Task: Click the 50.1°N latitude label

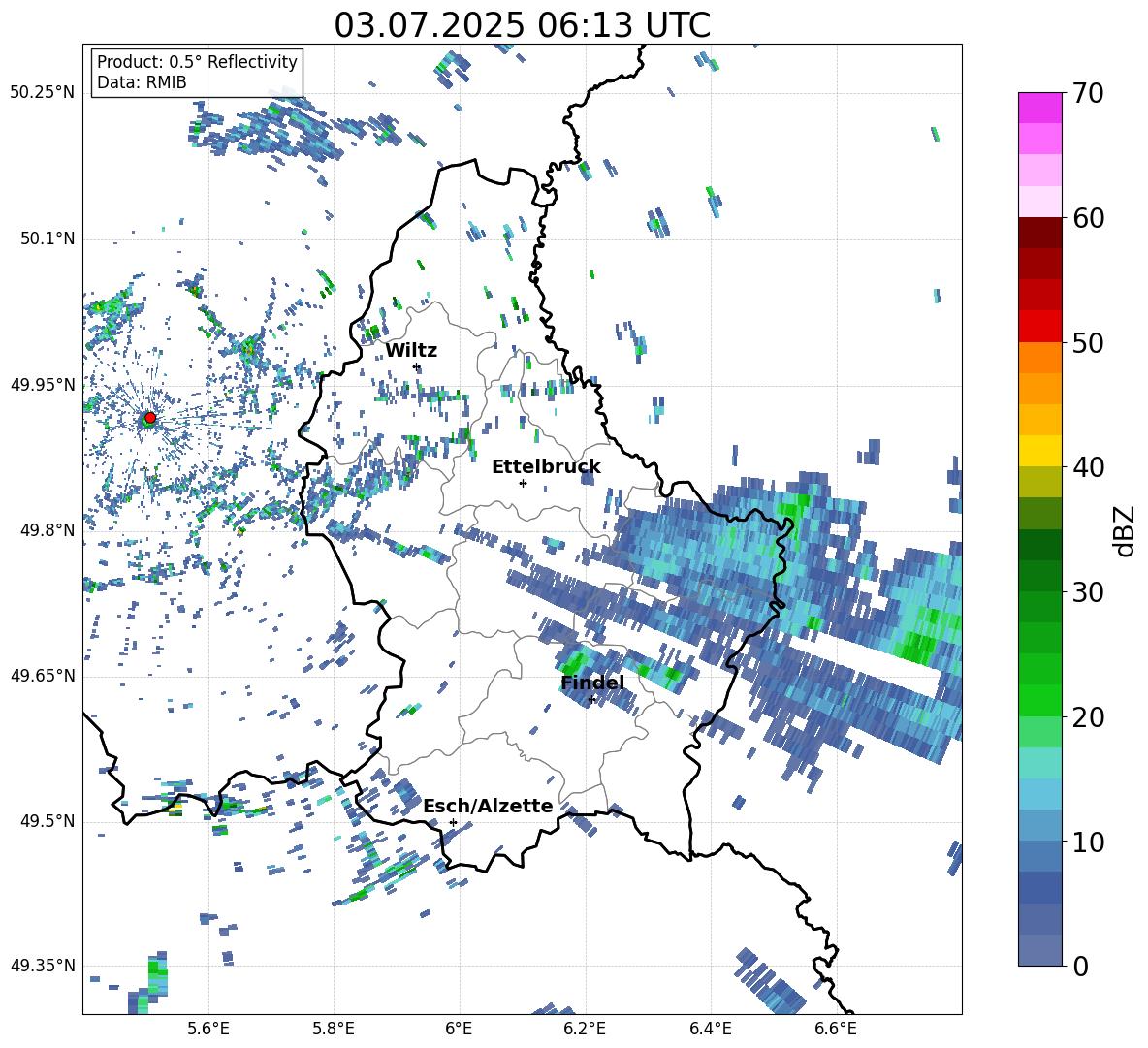Action: [48, 238]
